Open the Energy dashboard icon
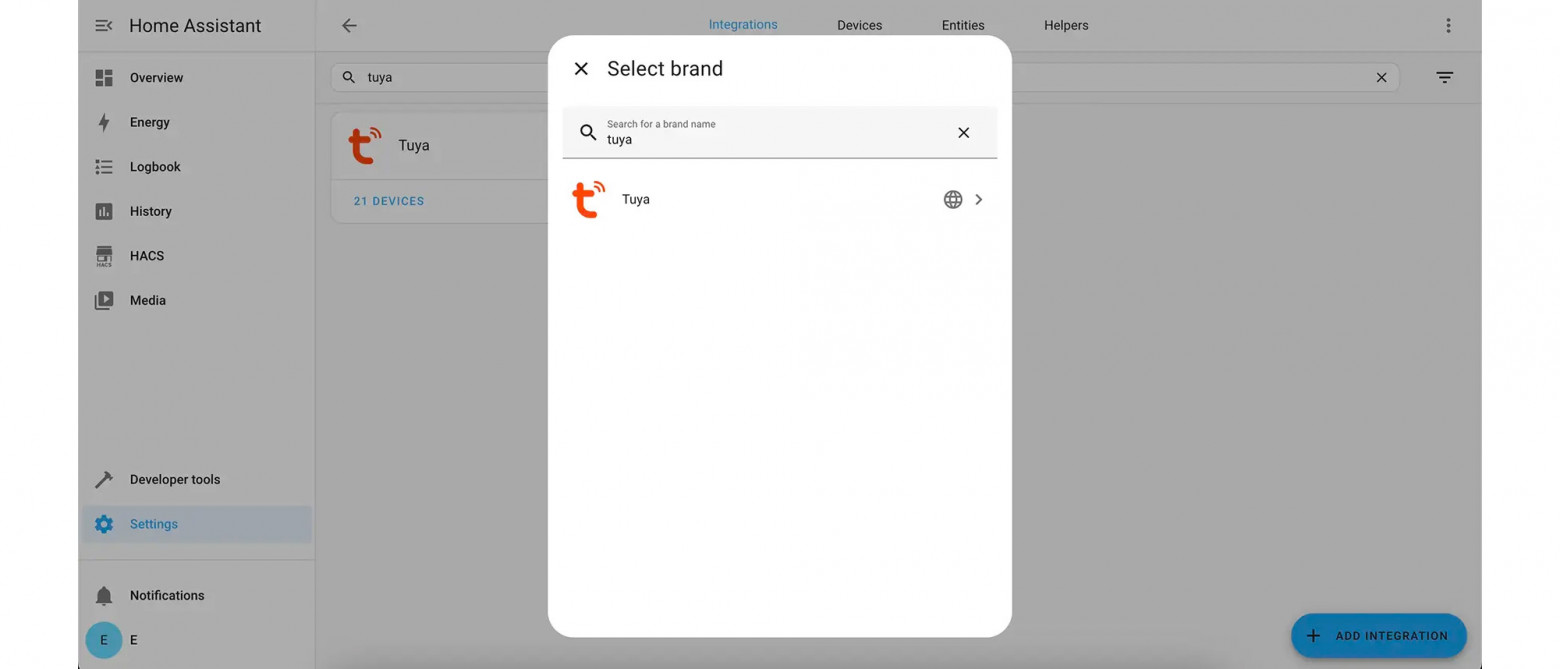 click(104, 122)
